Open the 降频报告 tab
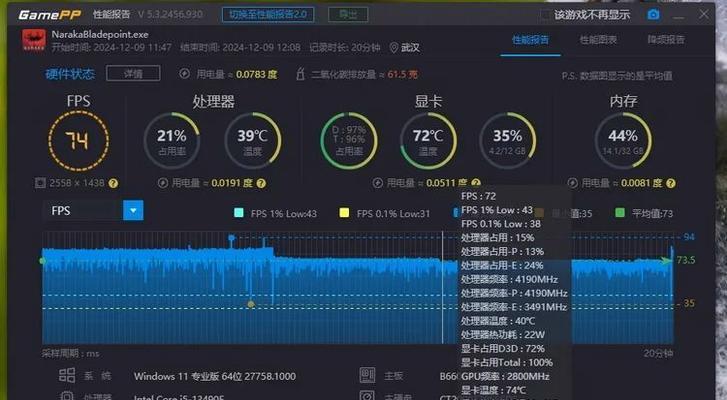Screen dimensions: 727x400 [x=666, y=40]
